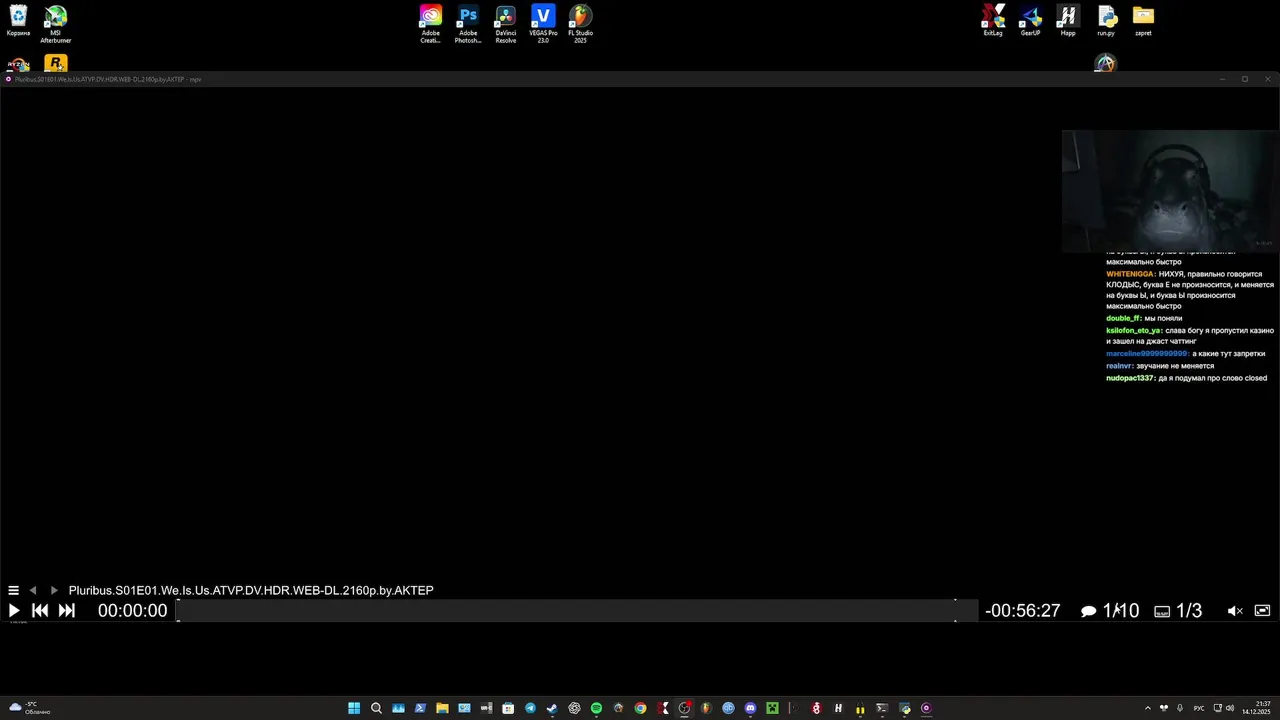
Task: Switch to the mpv player taskbar icon
Action: point(926,708)
